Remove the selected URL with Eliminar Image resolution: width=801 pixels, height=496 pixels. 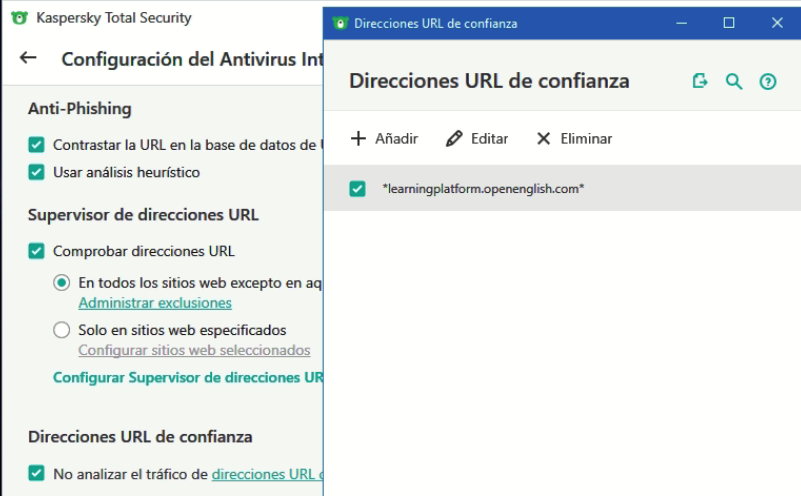pos(574,138)
